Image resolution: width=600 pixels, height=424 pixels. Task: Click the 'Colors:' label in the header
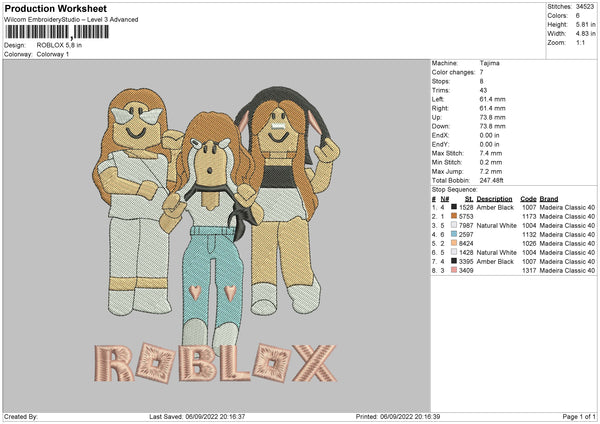tap(557, 16)
